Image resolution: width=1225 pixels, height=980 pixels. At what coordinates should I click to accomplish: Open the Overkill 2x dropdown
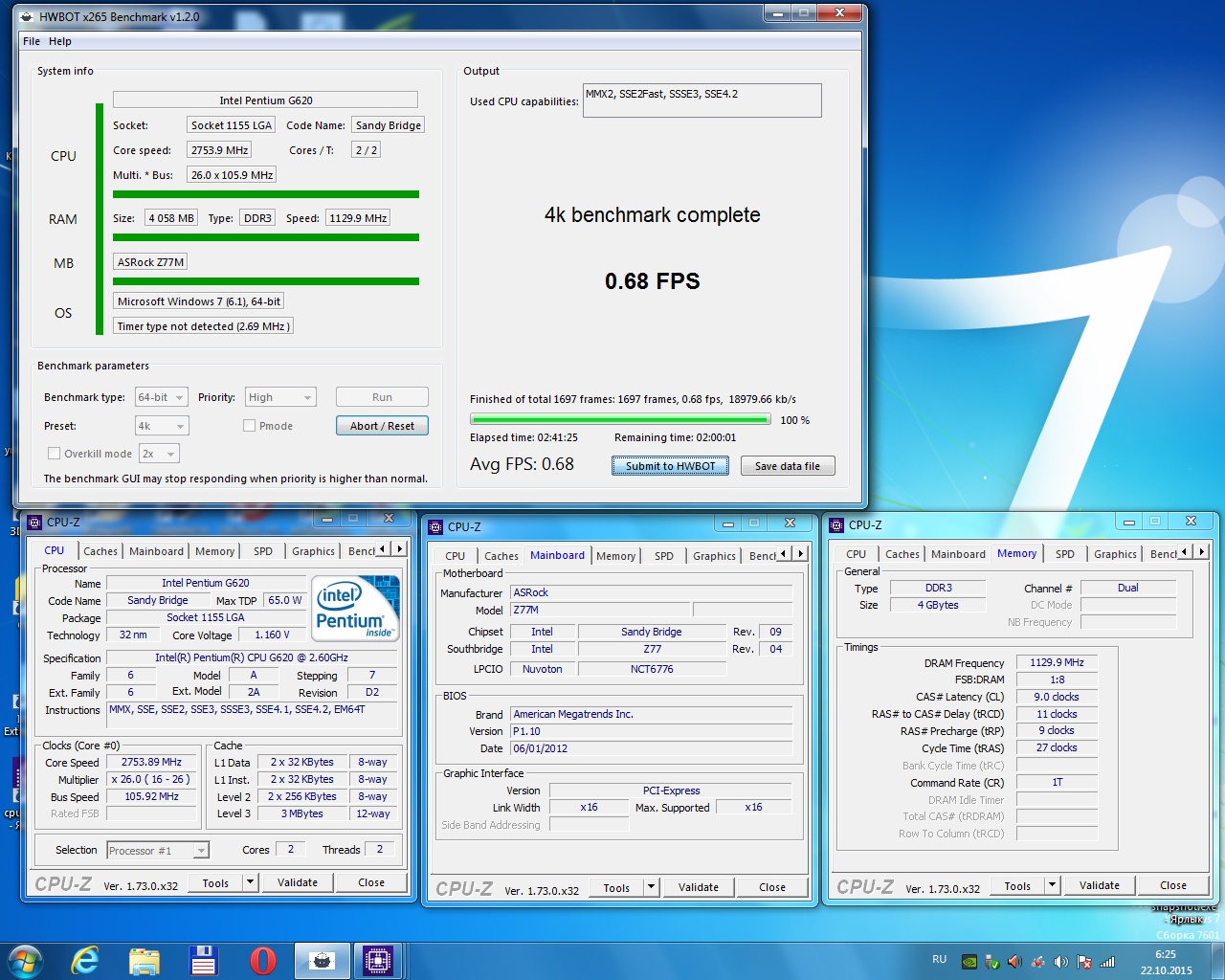[x=159, y=454]
